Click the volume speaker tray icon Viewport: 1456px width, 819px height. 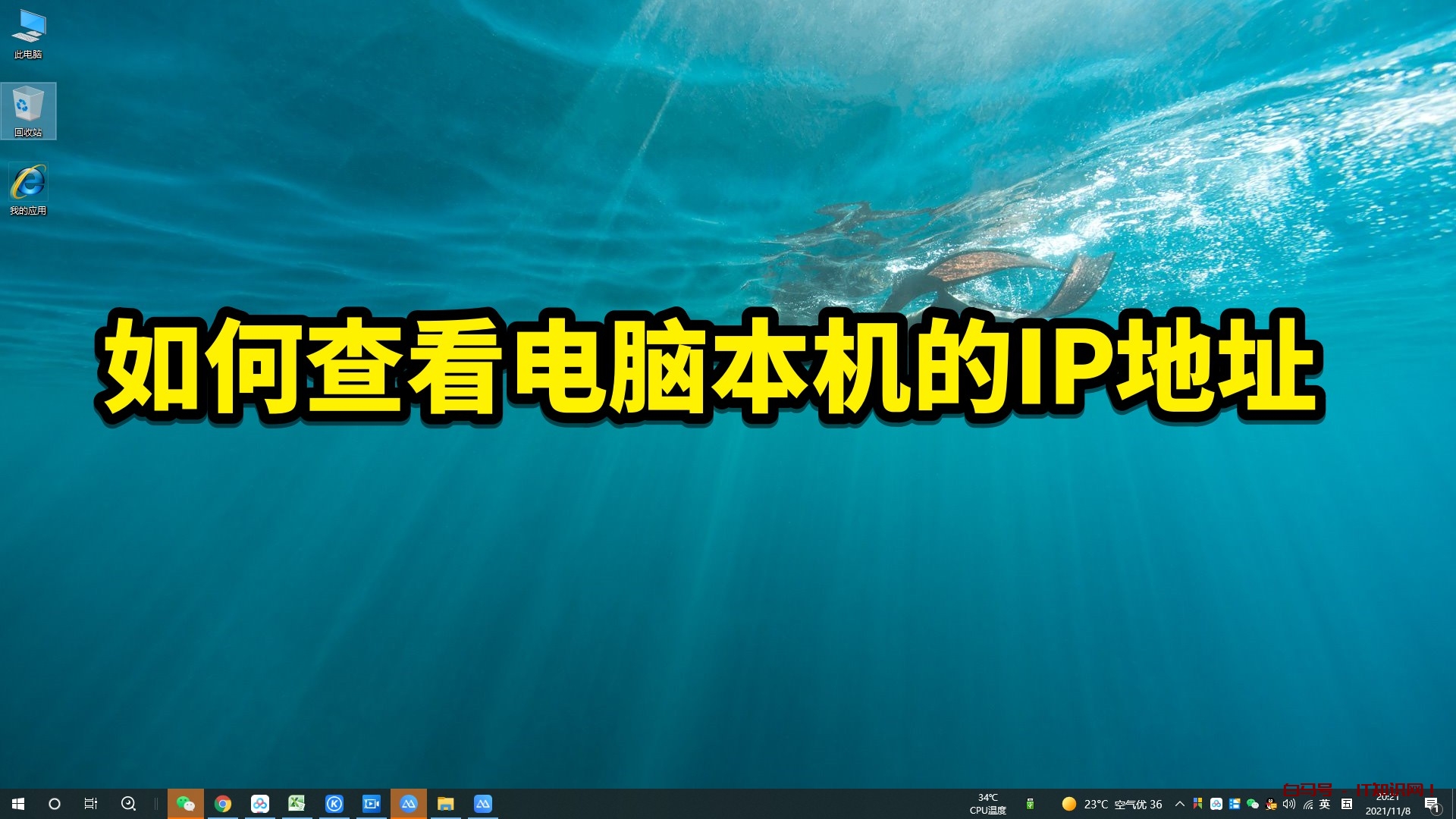pos(1288,805)
